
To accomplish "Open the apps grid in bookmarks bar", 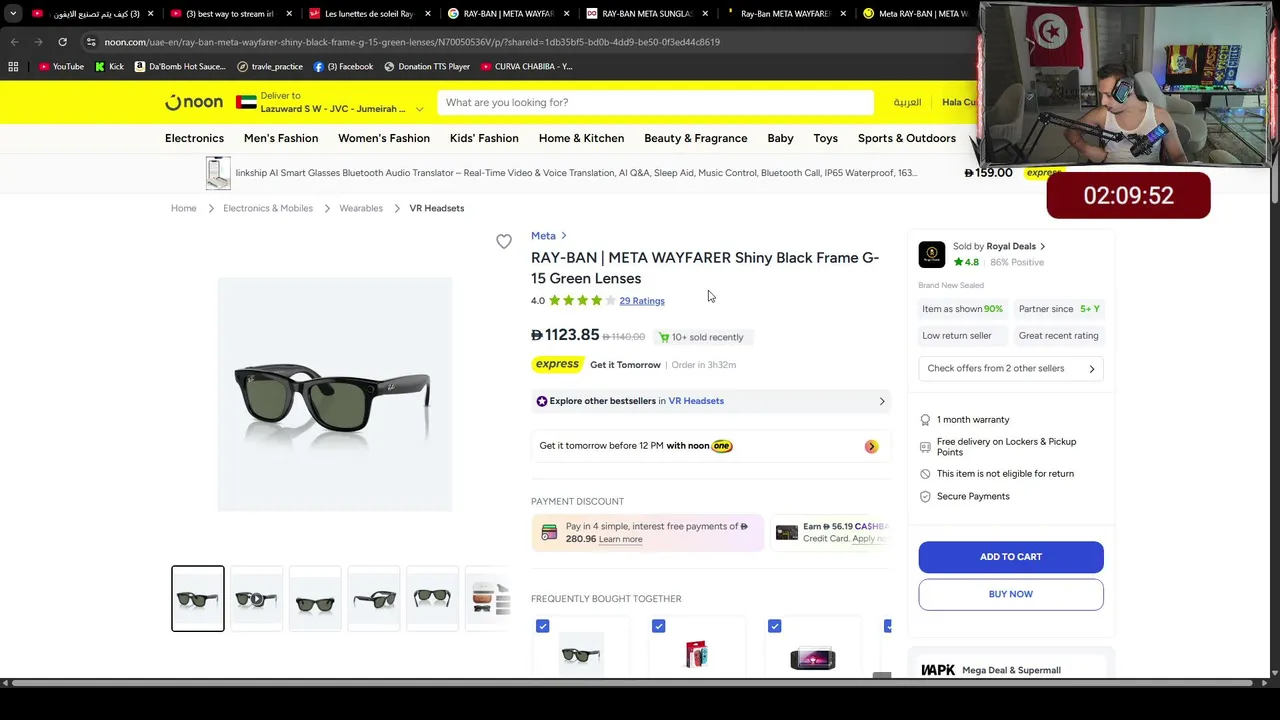I will click(x=13, y=66).
